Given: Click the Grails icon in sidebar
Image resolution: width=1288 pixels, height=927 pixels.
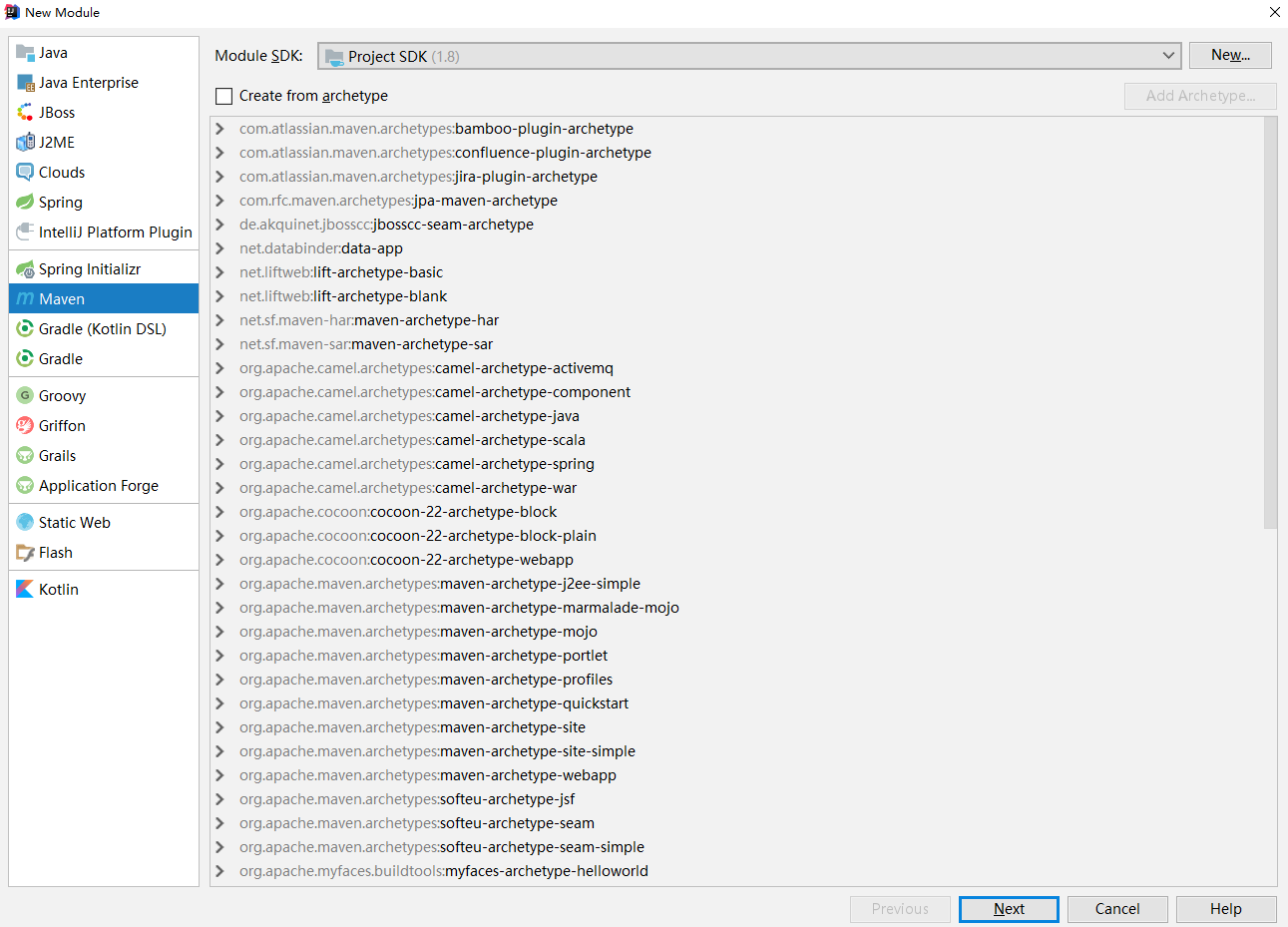Looking at the screenshot, I should [25, 456].
